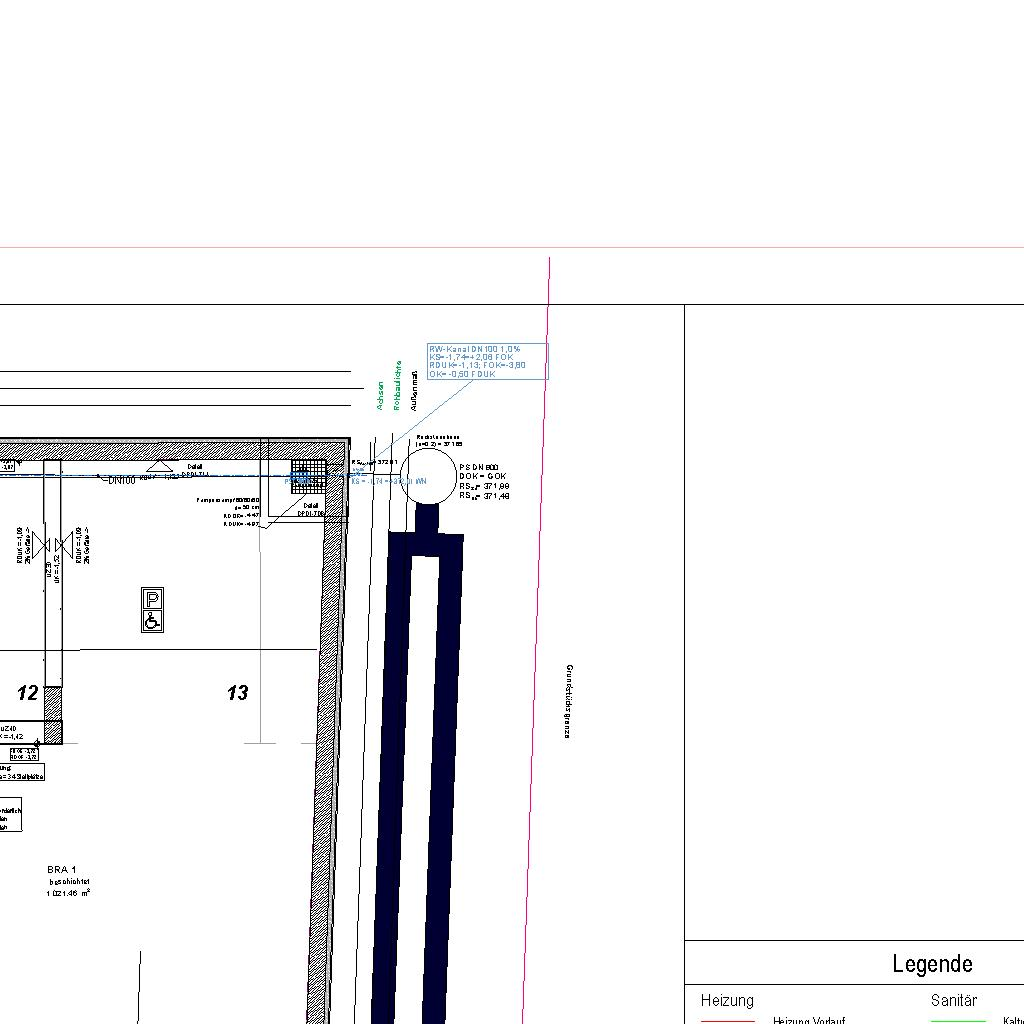Click parking space number 13

click(x=237, y=693)
